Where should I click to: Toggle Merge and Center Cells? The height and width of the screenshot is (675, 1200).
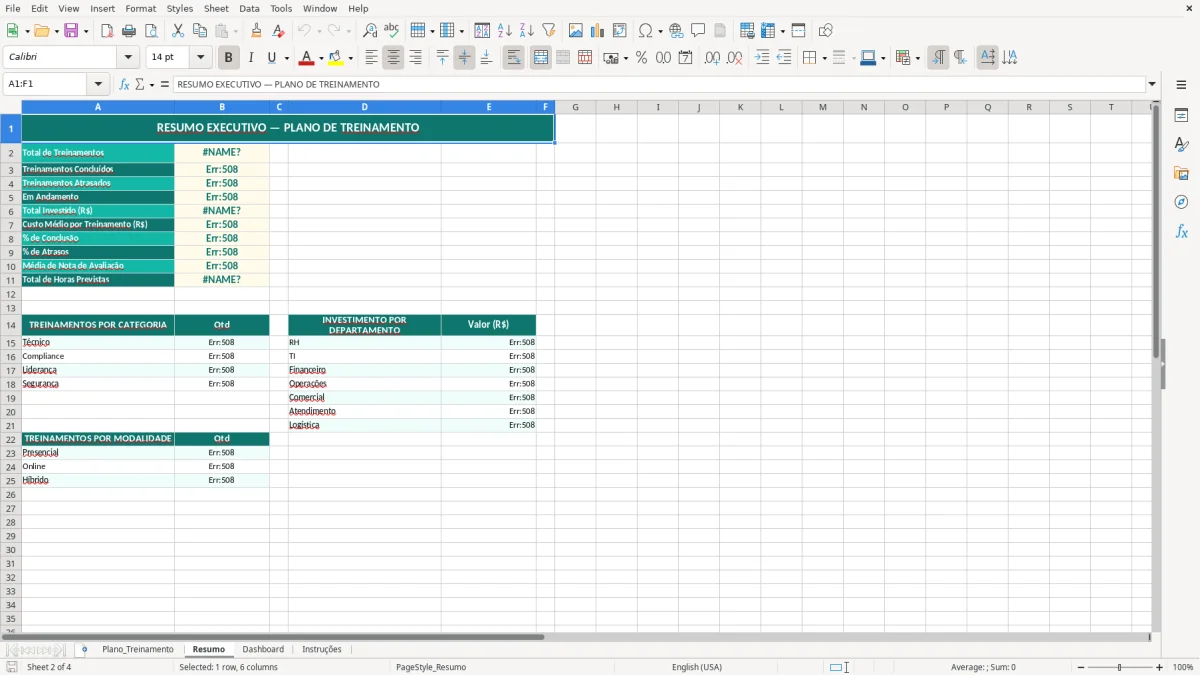[541, 58]
